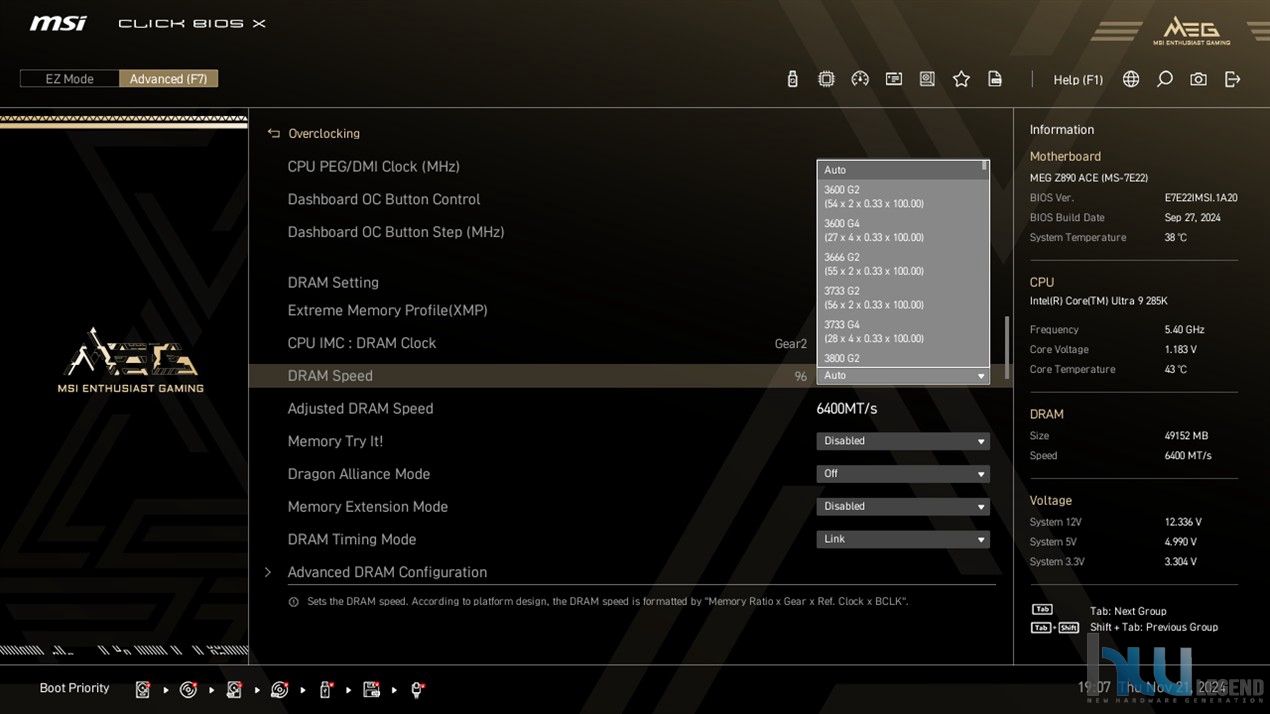Click the DRAM Speed list scrollbar thumb
1270x714 pixels.
pos(985,167)
